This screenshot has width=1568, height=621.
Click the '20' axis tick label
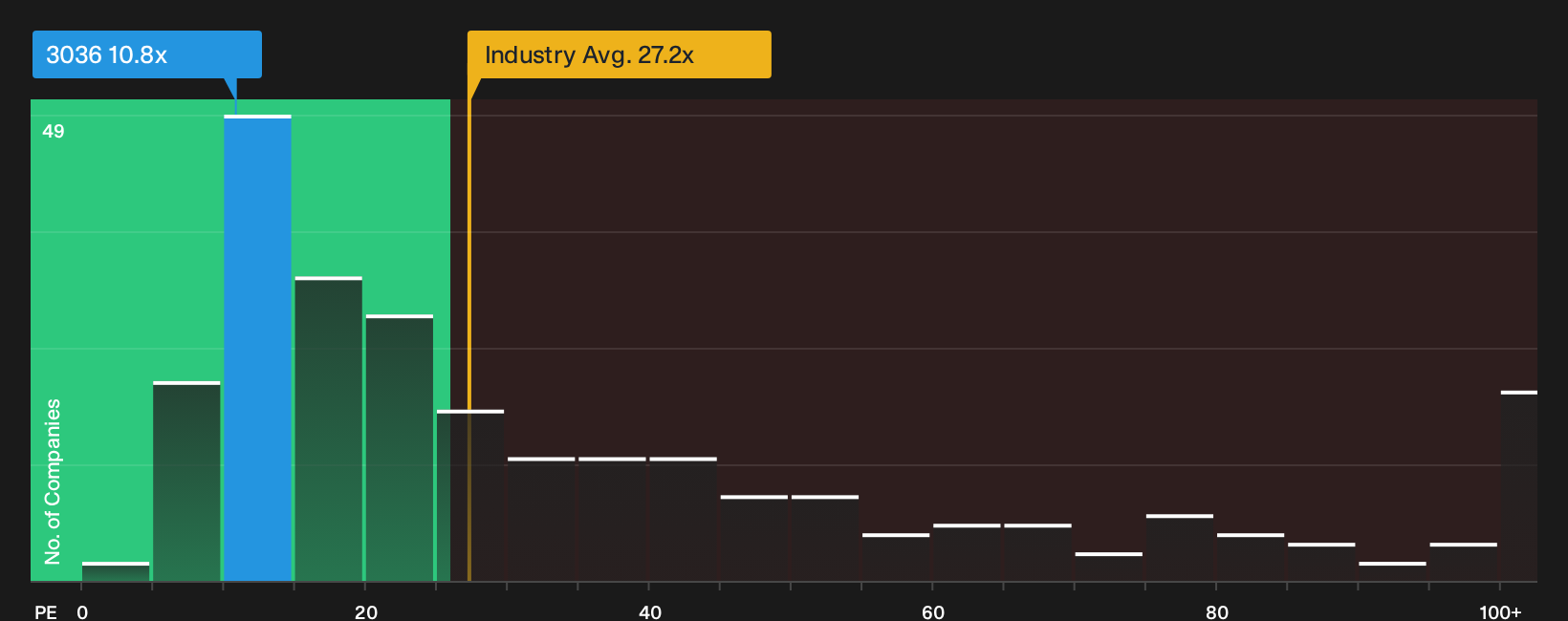pos(365,611)
